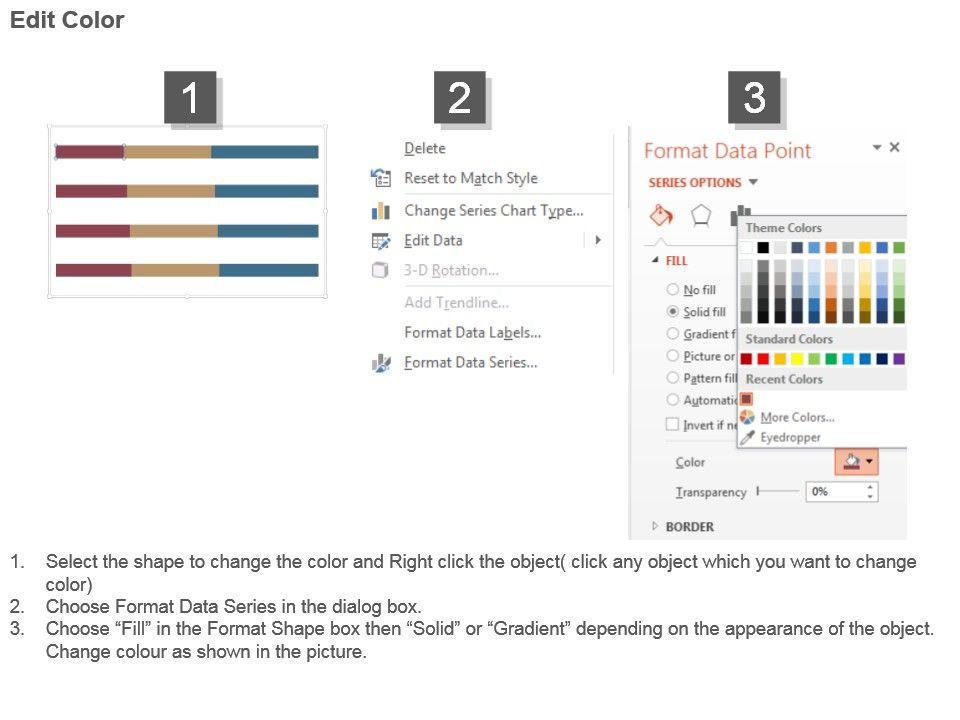Click the Reset to Match Style icon

pos(381,178)
